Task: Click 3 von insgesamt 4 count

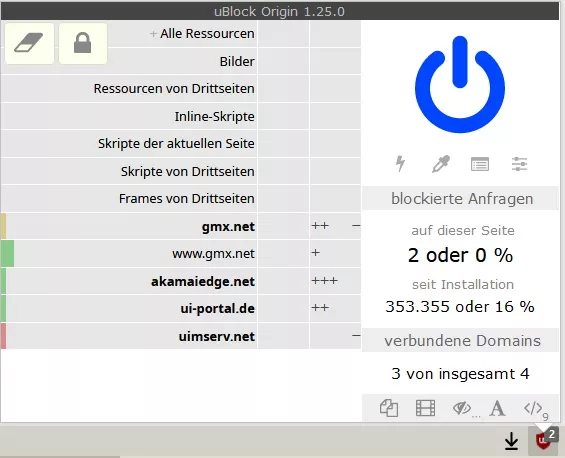Action: pos(460,374)
